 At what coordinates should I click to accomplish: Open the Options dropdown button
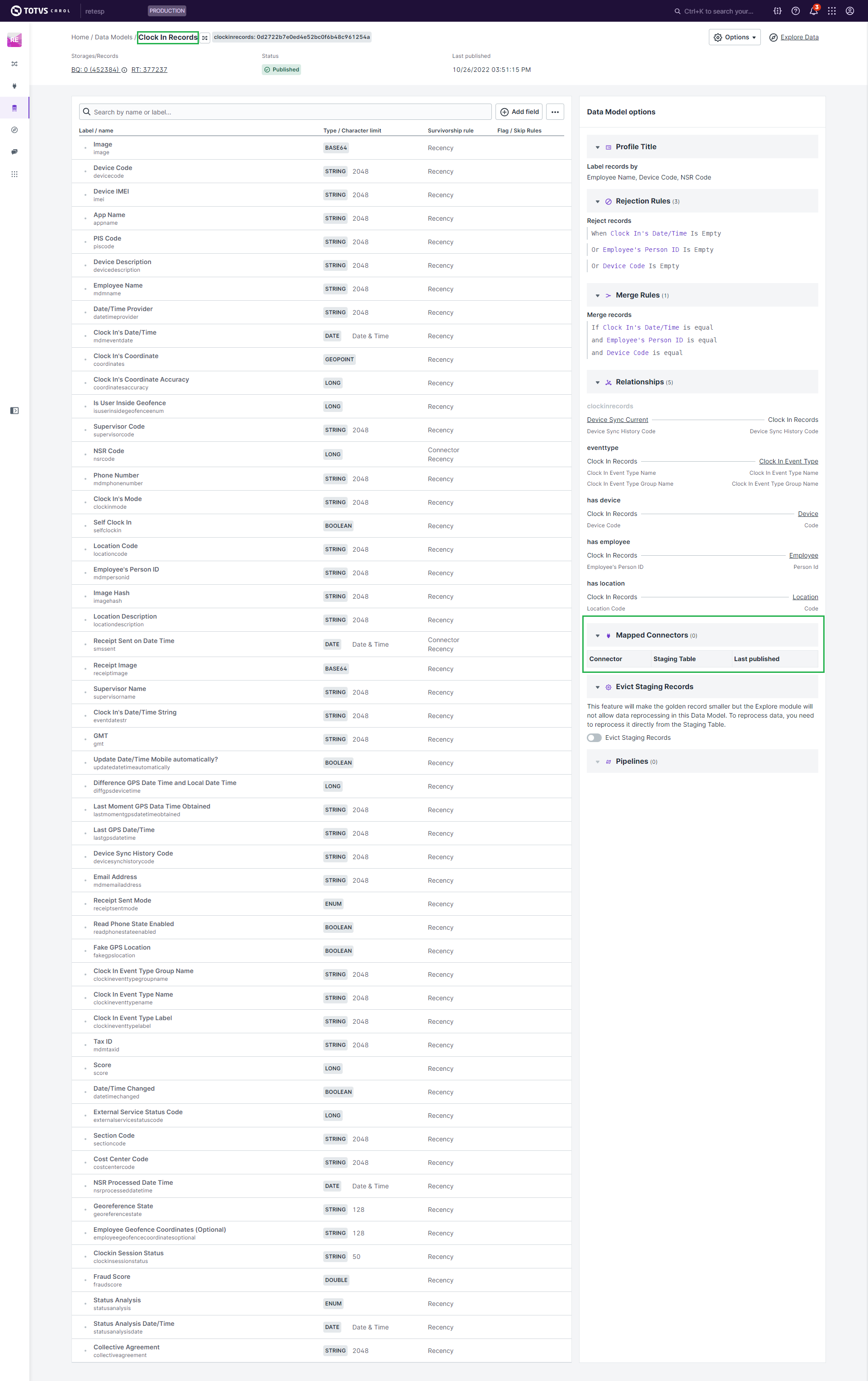coord(734,37)
